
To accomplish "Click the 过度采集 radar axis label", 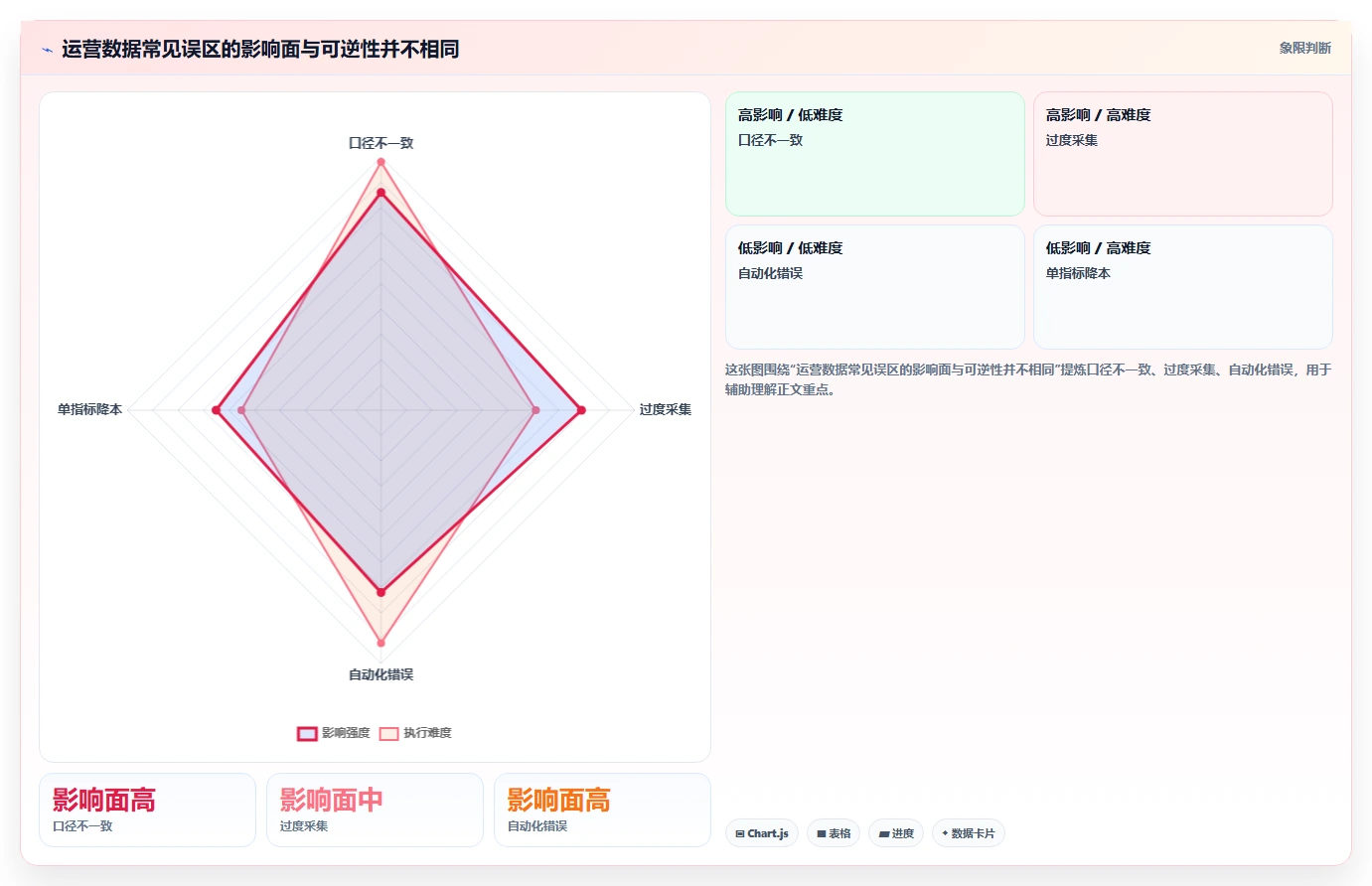I will (x=666, y=409).
